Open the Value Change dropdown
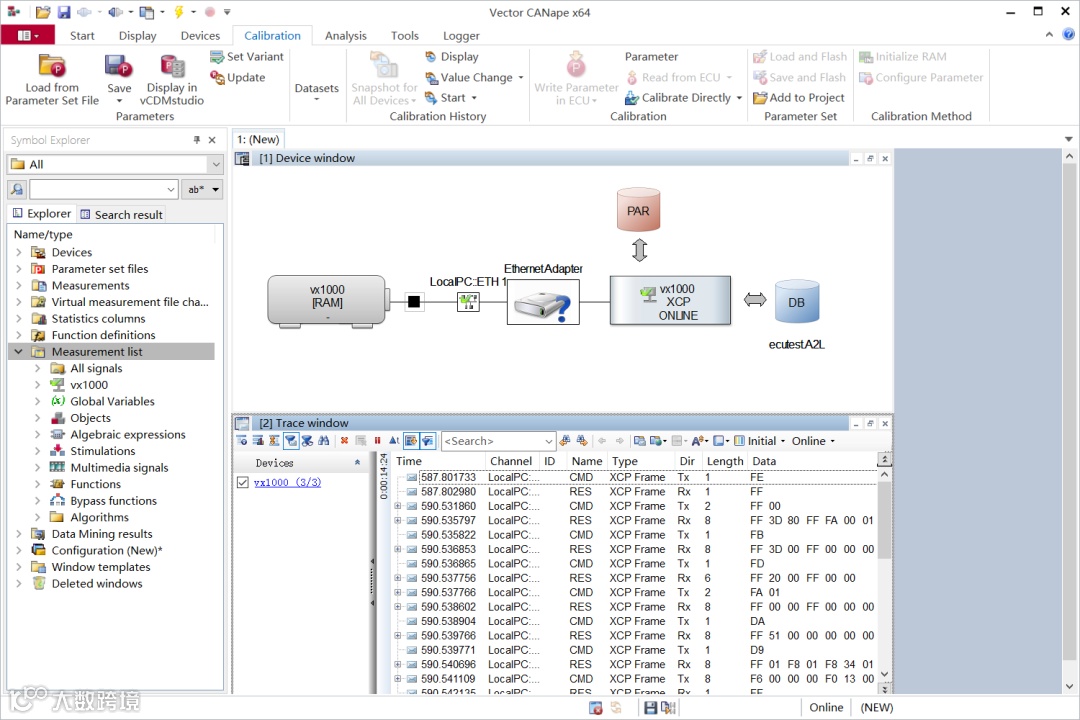Image resolution: width=1080 pixels, height=720 pixels. pyautogui.click(x=521, y=78)
